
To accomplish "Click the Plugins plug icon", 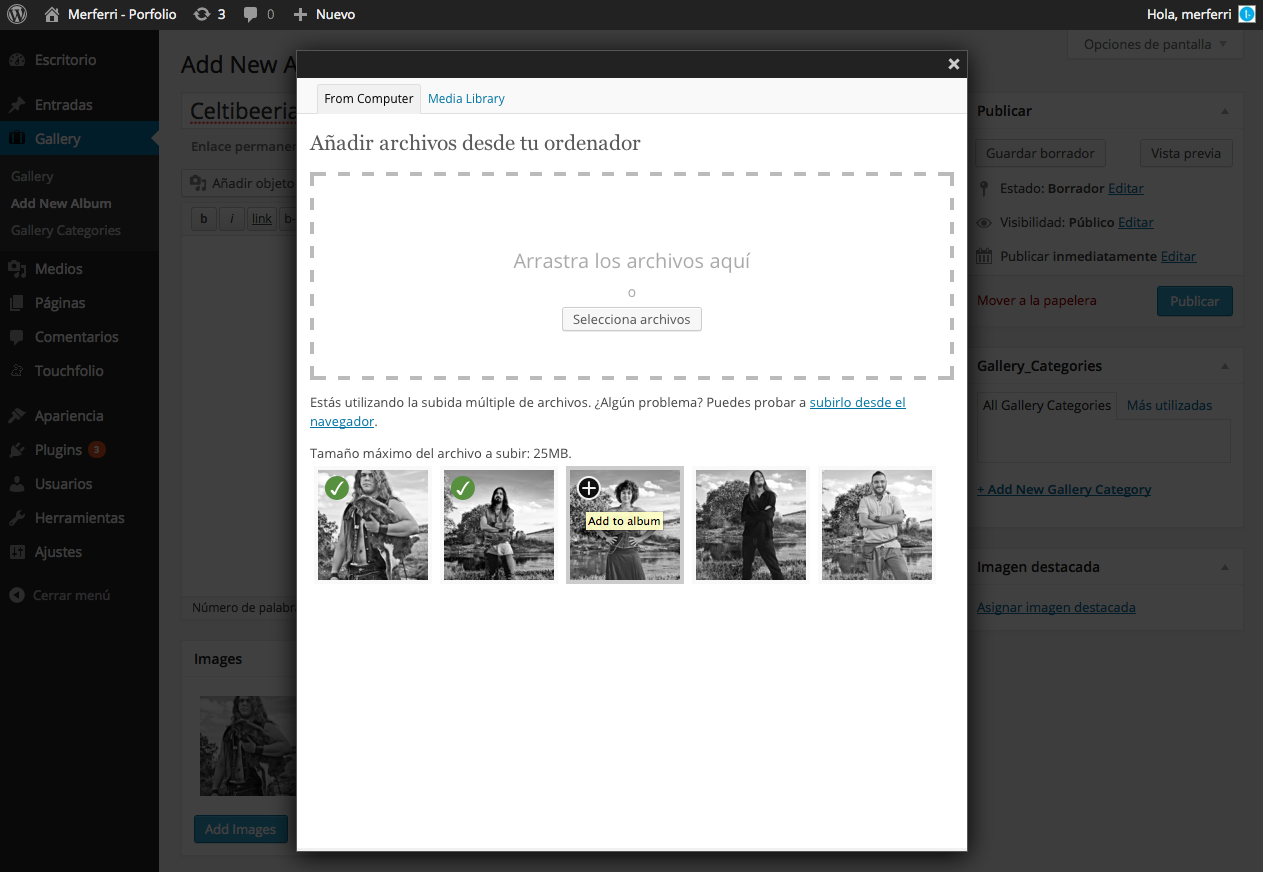I will click(x=17, y=450).
